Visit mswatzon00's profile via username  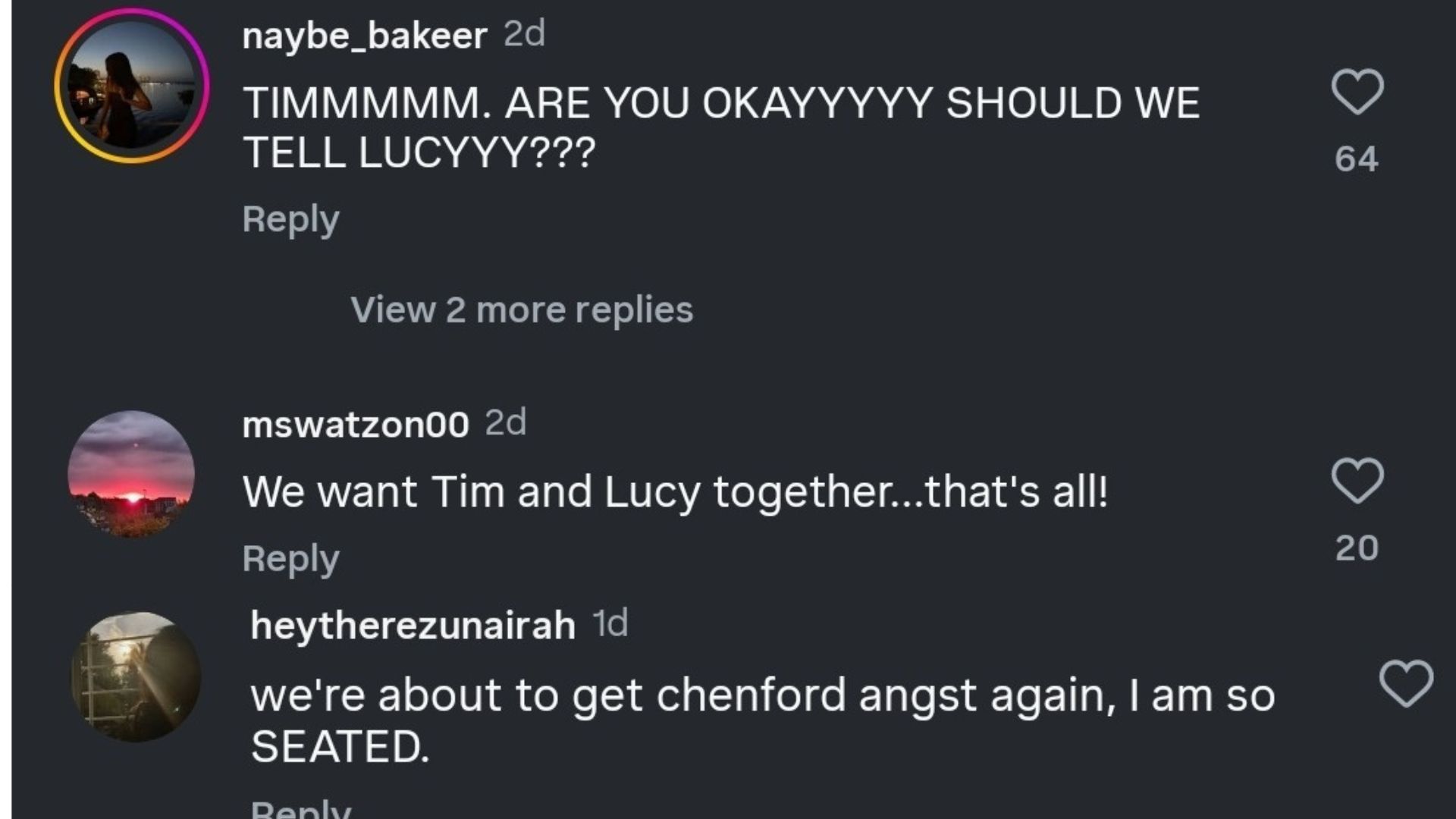pyautogui.click(x=356, y=424)
